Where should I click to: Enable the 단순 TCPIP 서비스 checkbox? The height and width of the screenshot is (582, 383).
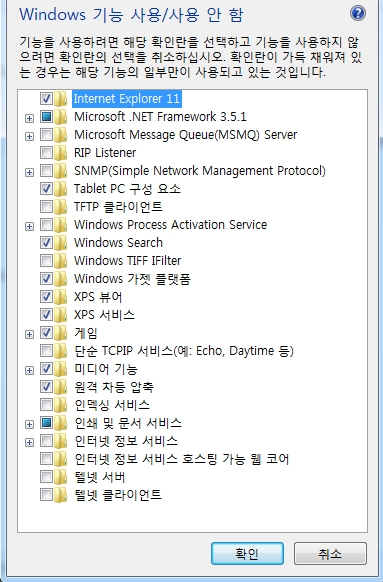[x=46, y=350]
